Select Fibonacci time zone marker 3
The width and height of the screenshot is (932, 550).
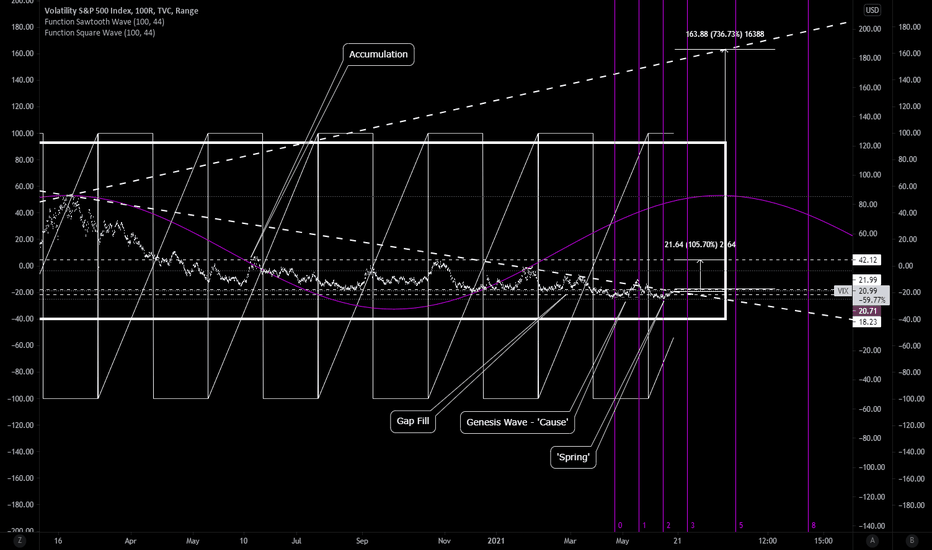pyautogui.click(x=692, y=526)
